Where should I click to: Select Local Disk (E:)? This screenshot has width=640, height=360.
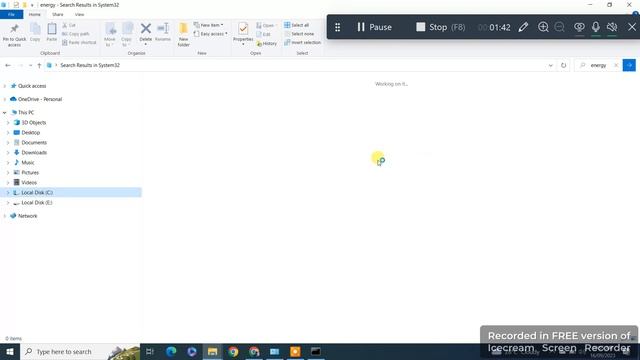coord(37,203)
